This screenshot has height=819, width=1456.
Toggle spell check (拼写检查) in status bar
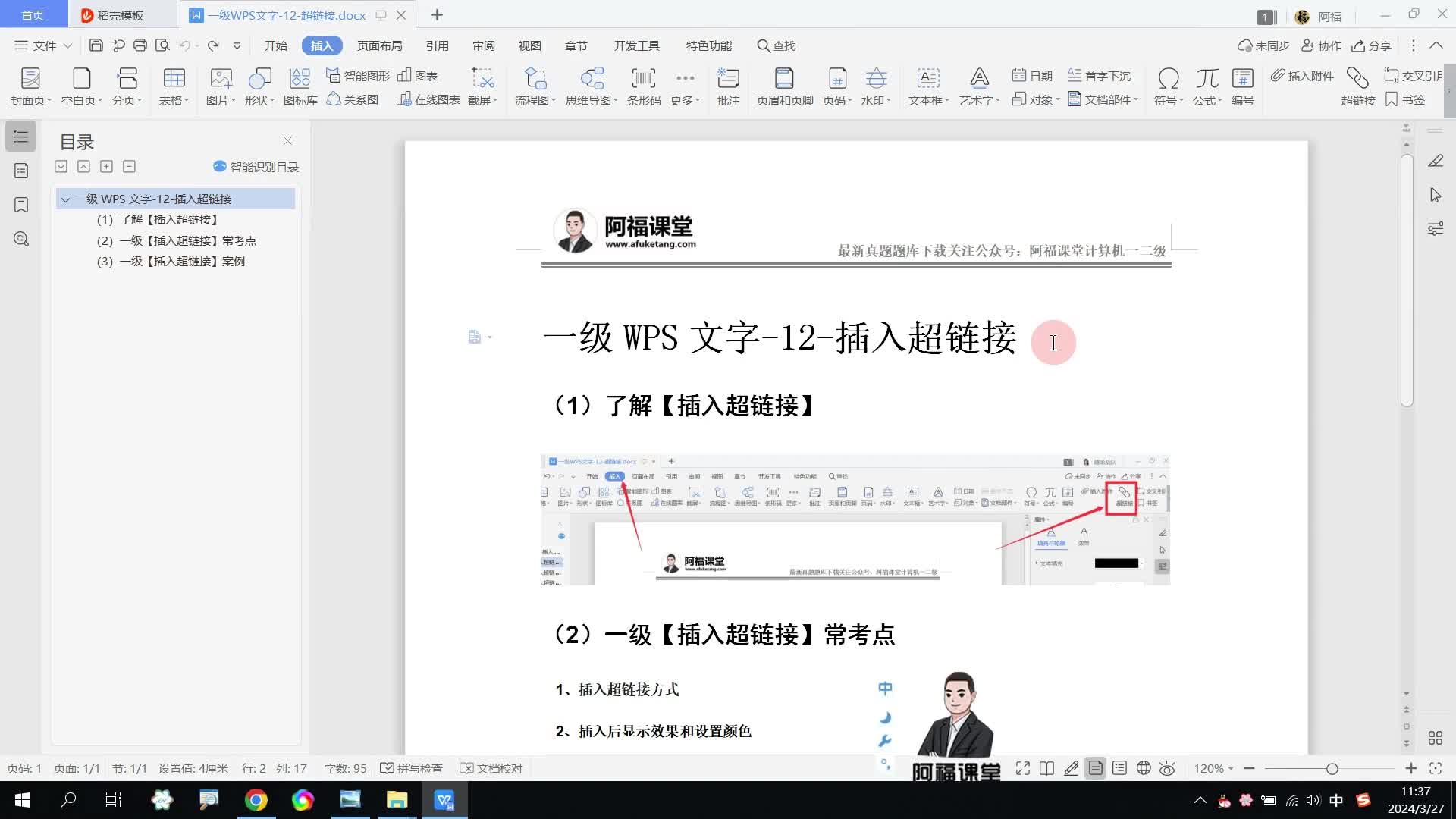pyautogui.click(x=411, y=768)
